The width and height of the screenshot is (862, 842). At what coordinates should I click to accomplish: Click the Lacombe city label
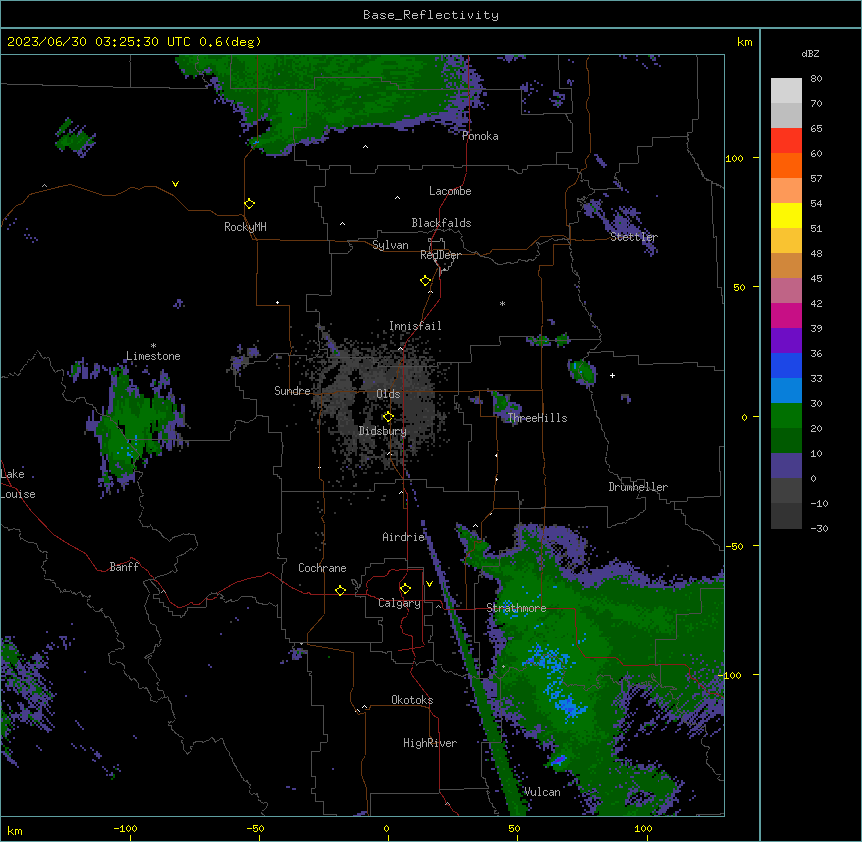tap(450, 191)
